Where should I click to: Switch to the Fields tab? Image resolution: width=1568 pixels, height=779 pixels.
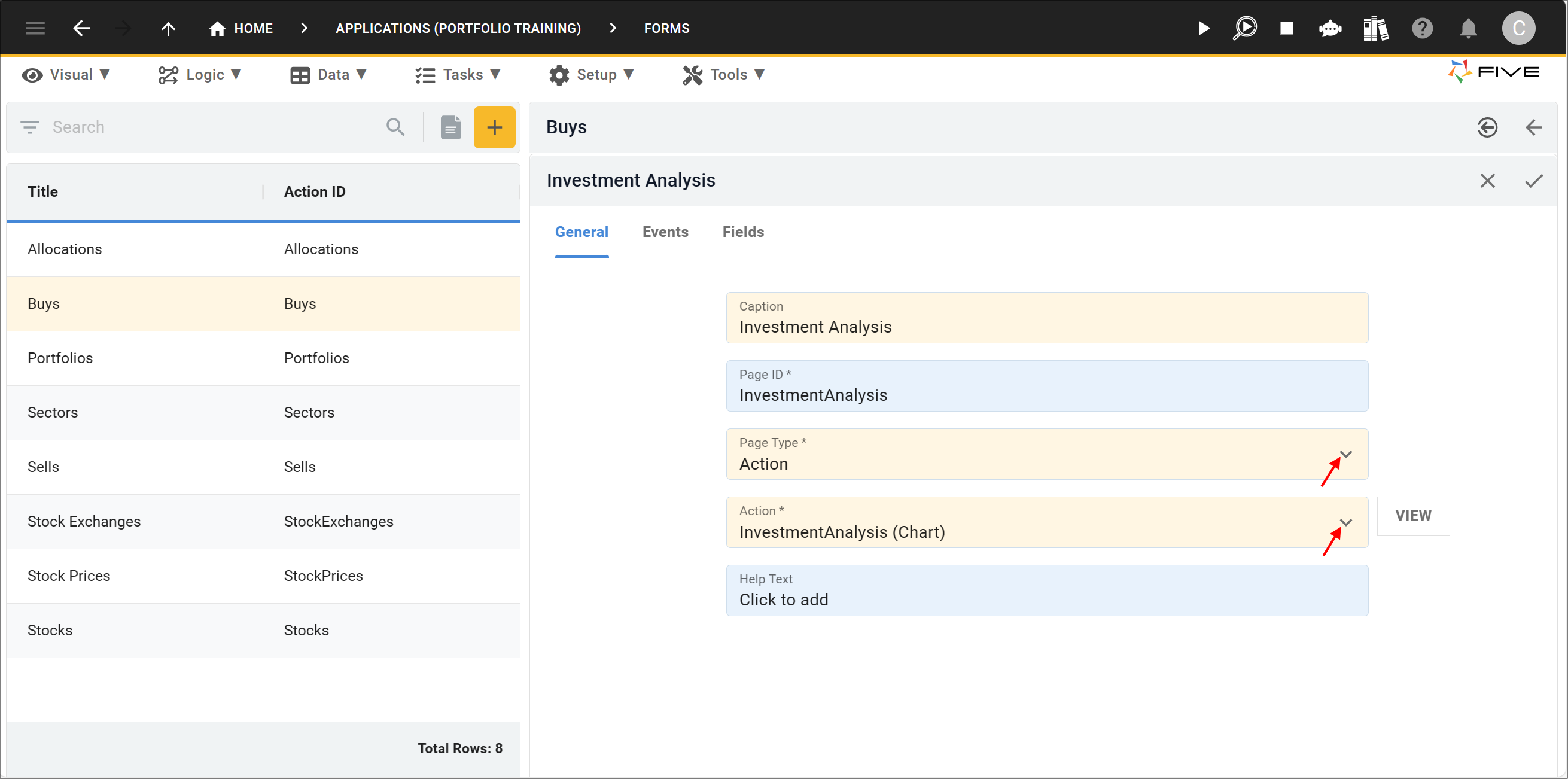742,232
